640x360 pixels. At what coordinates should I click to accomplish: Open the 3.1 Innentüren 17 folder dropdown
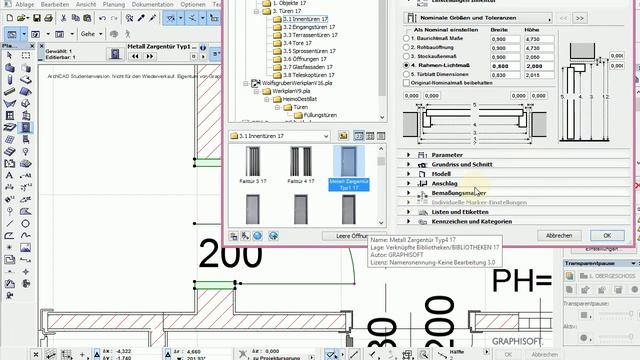tap(279, 136)
